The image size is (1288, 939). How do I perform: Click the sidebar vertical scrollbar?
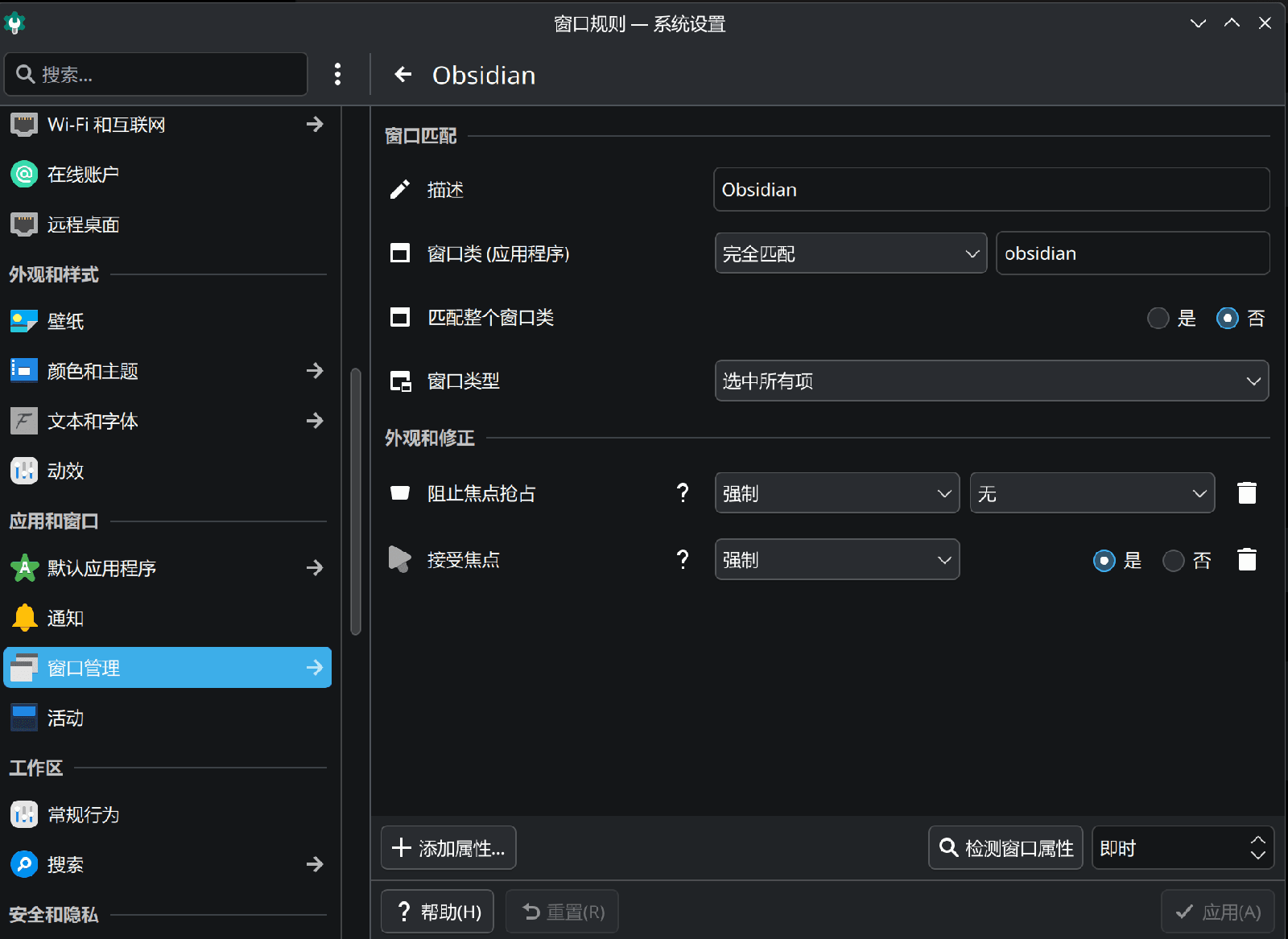pos(356,501)
